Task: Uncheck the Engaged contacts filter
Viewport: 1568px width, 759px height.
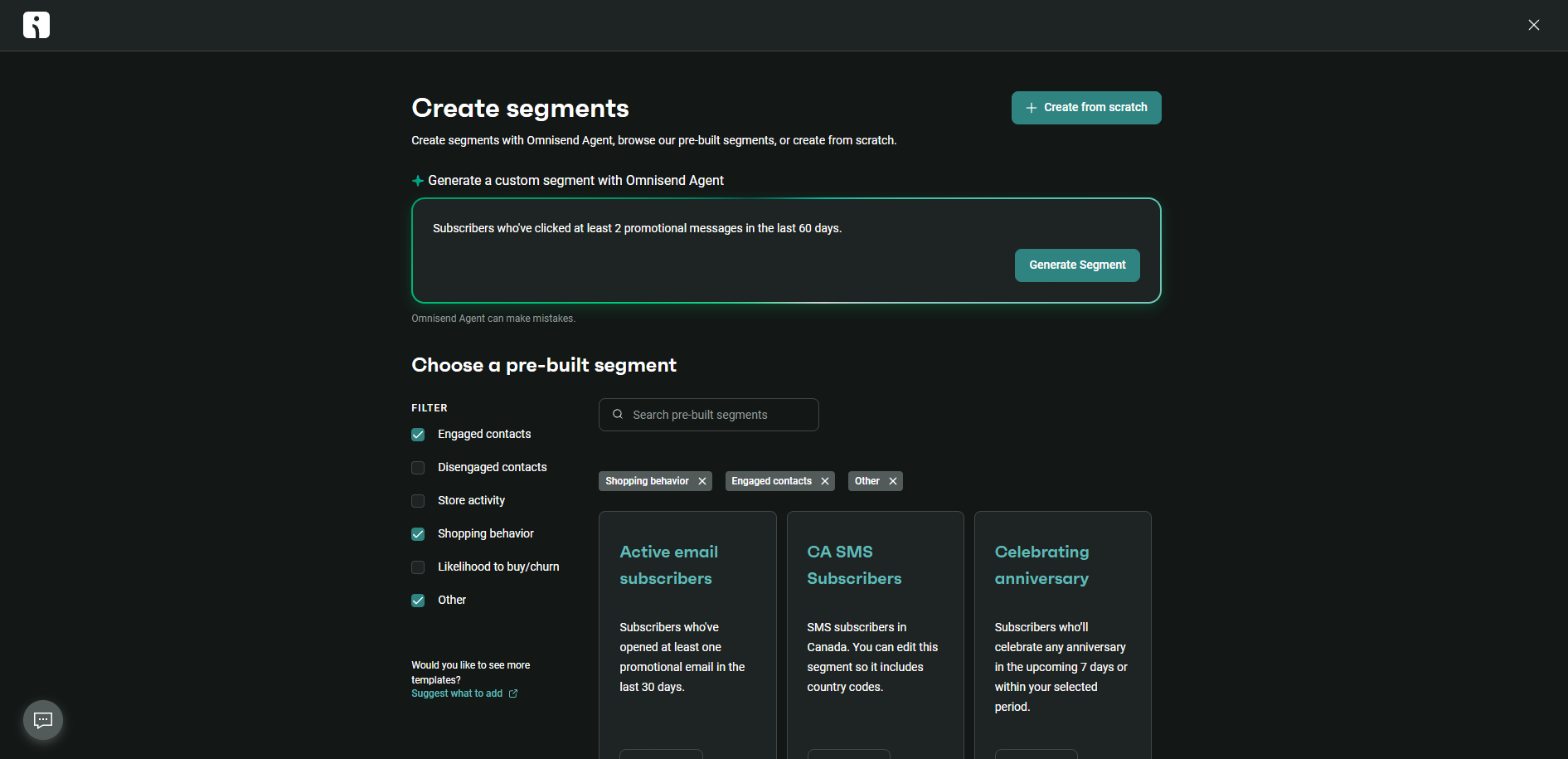Action: 418,435
